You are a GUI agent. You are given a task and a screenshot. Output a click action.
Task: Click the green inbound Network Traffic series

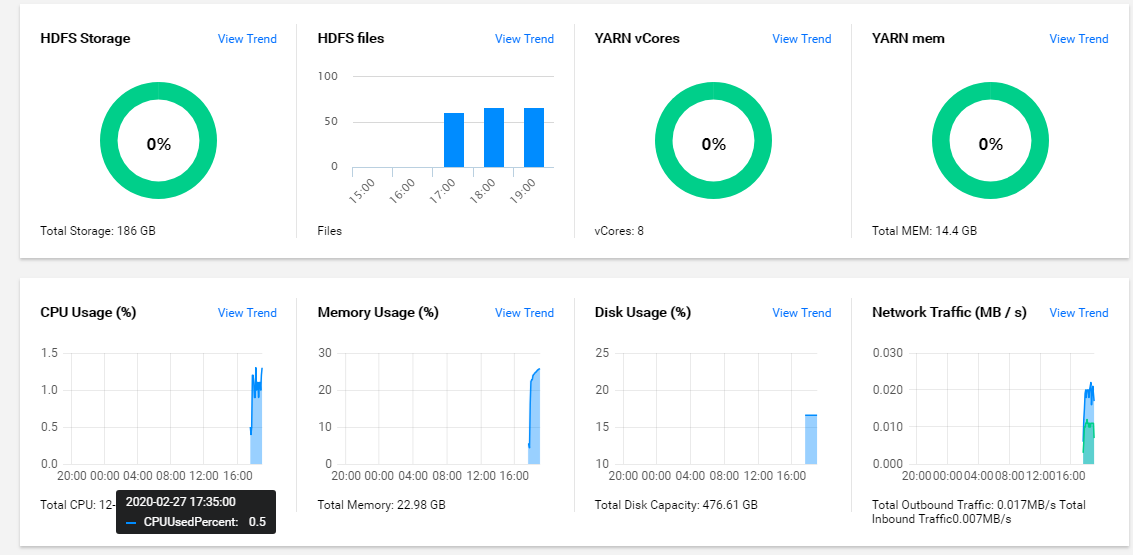[1088, 444]
